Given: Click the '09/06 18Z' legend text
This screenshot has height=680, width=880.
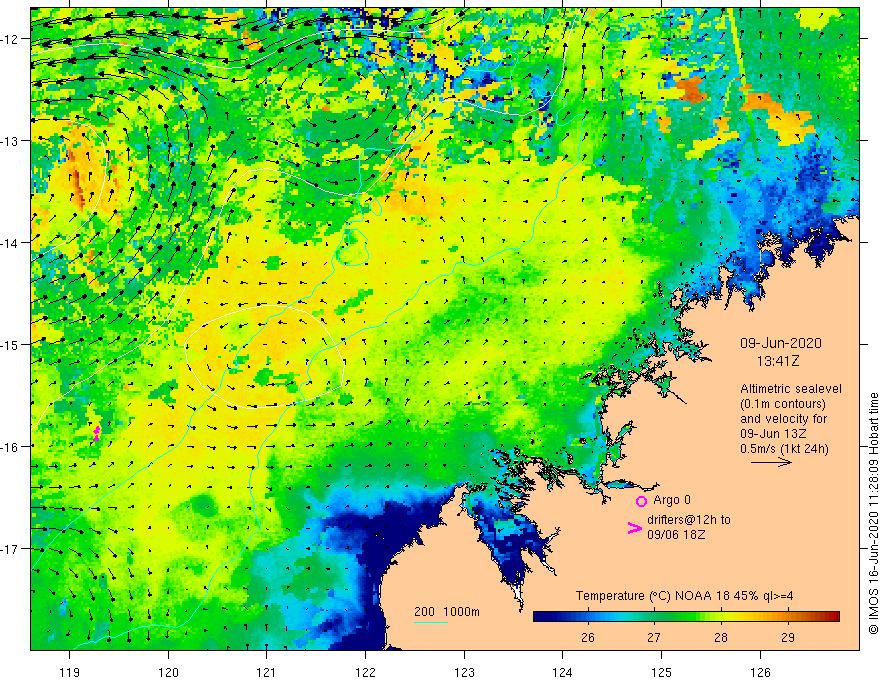Looking at the screenshot, I should [x=676, y=535].
